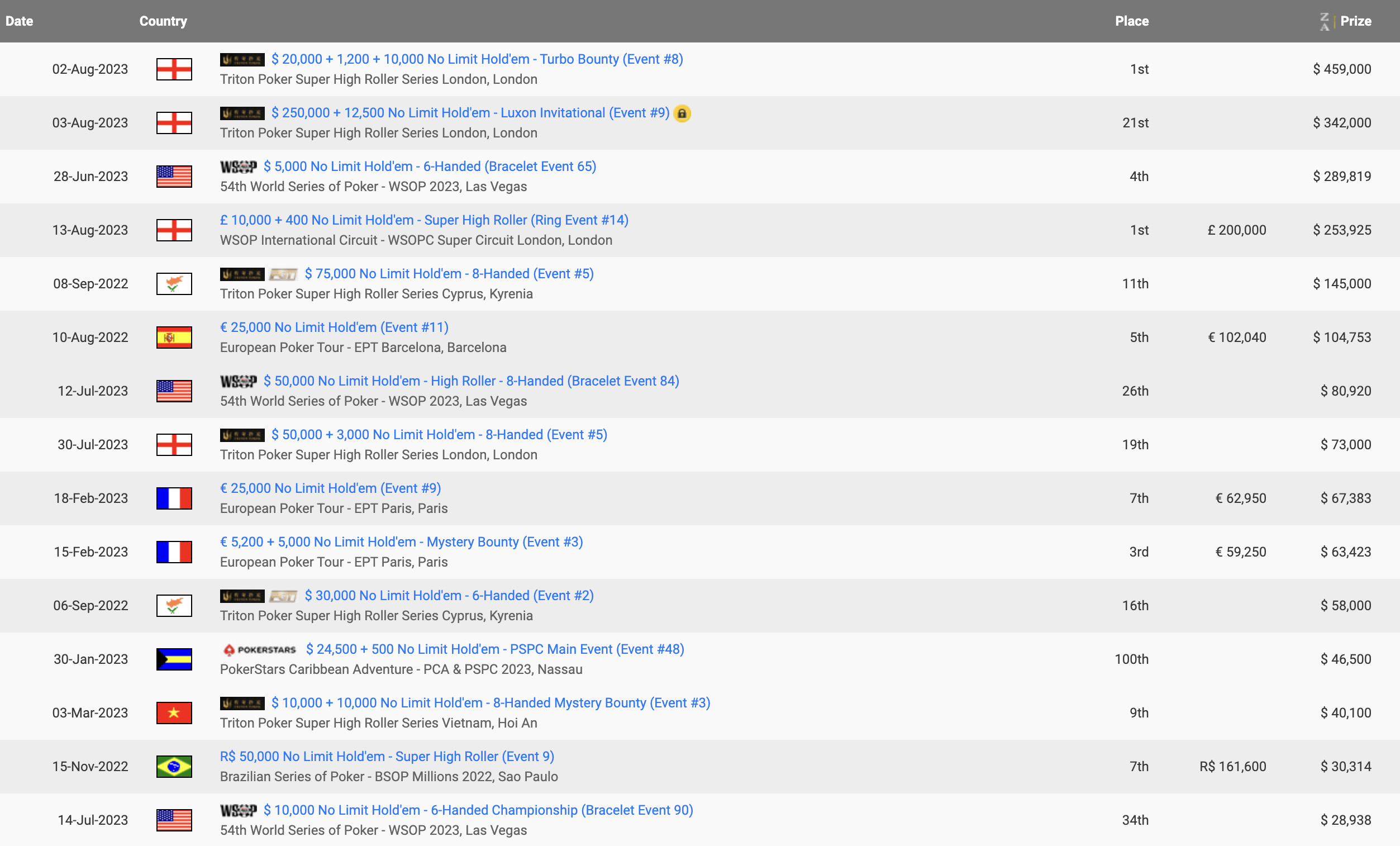Click France flag in the 18-Feb-2023 row
The width and height of the screenshot is (1400, 846).
coord(174,498)
